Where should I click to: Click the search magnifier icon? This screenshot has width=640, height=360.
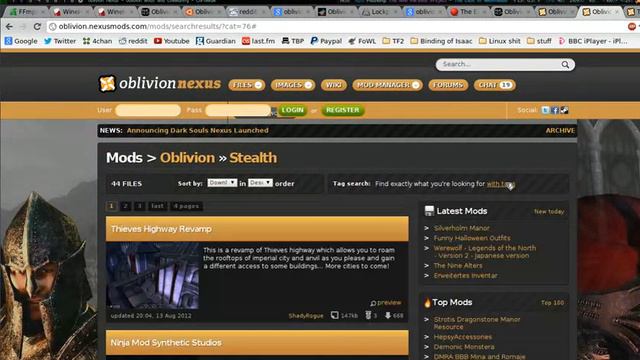(565, 64)
